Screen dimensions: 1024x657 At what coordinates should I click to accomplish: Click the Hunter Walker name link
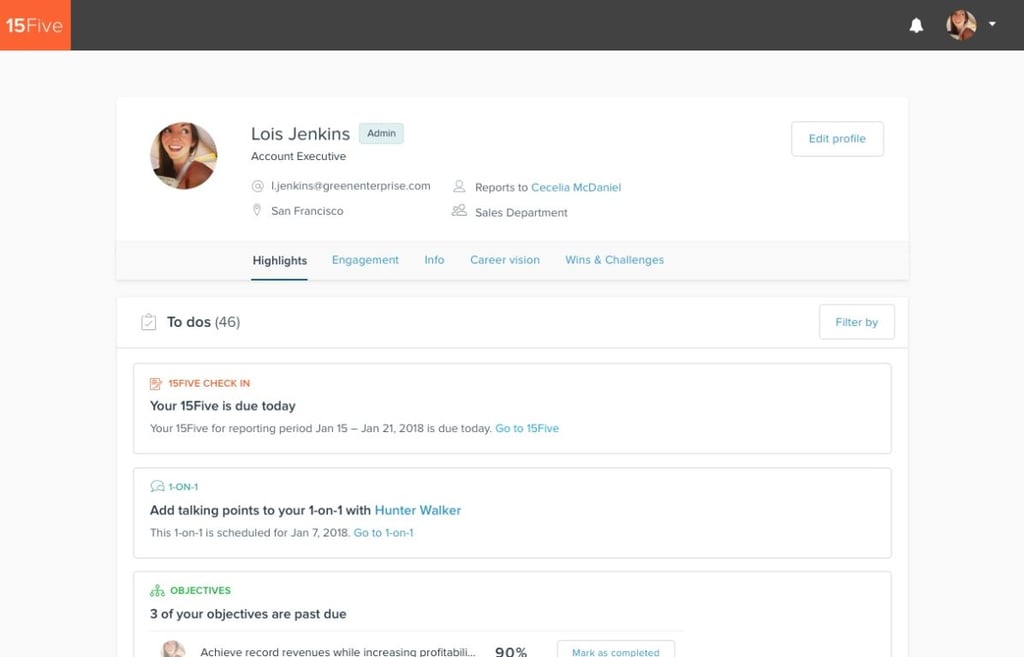click(417, 510)
